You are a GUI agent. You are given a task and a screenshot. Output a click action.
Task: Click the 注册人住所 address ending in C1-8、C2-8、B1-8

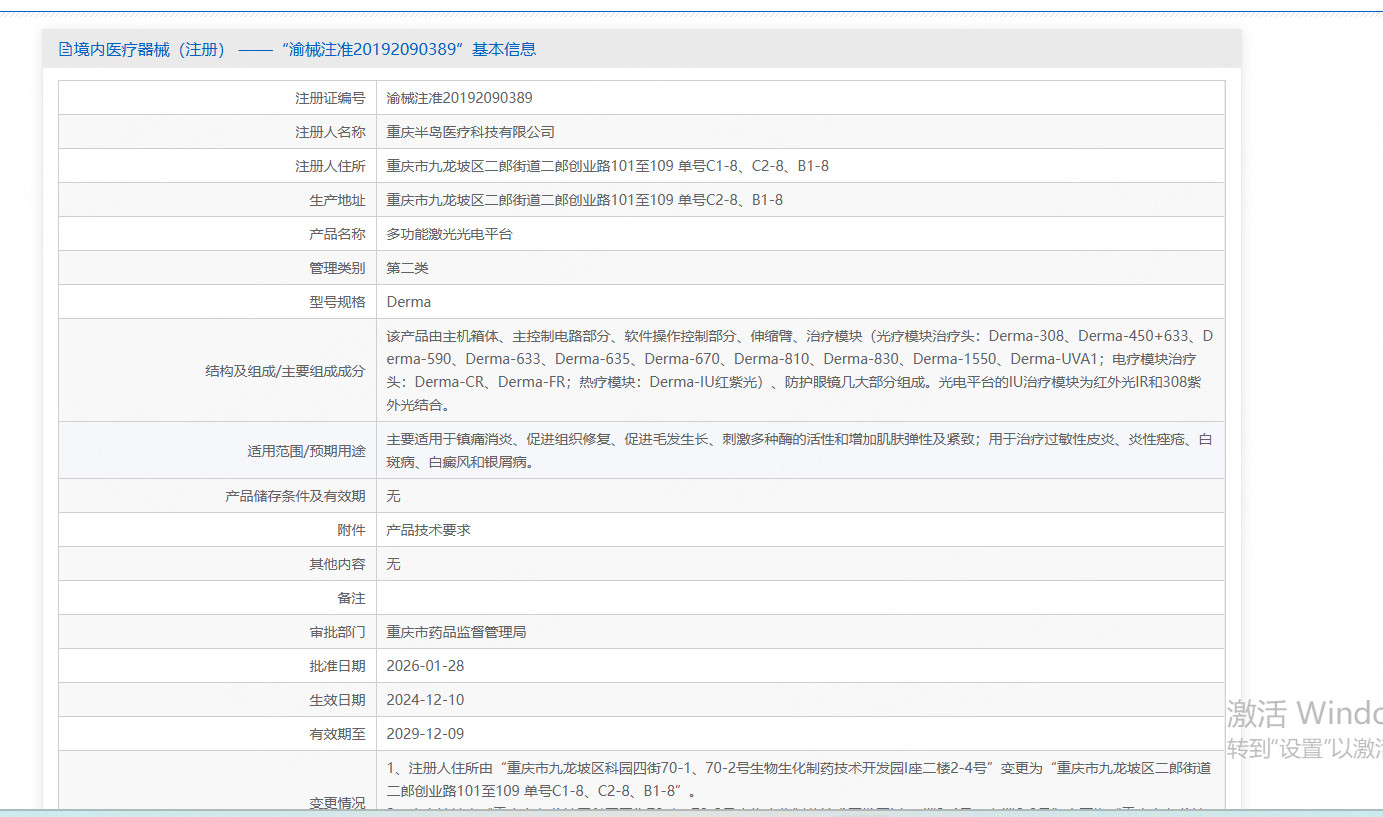pos(608,166)
